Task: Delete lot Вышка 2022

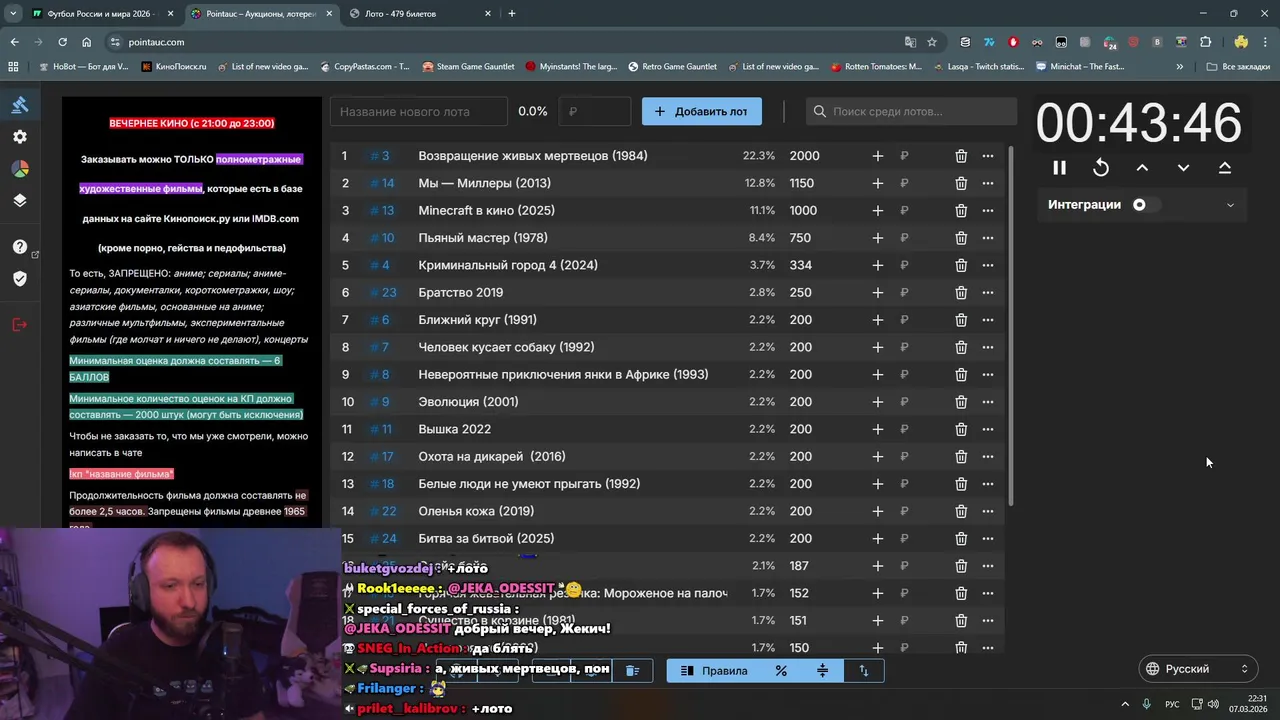Action: pos(961,429)
